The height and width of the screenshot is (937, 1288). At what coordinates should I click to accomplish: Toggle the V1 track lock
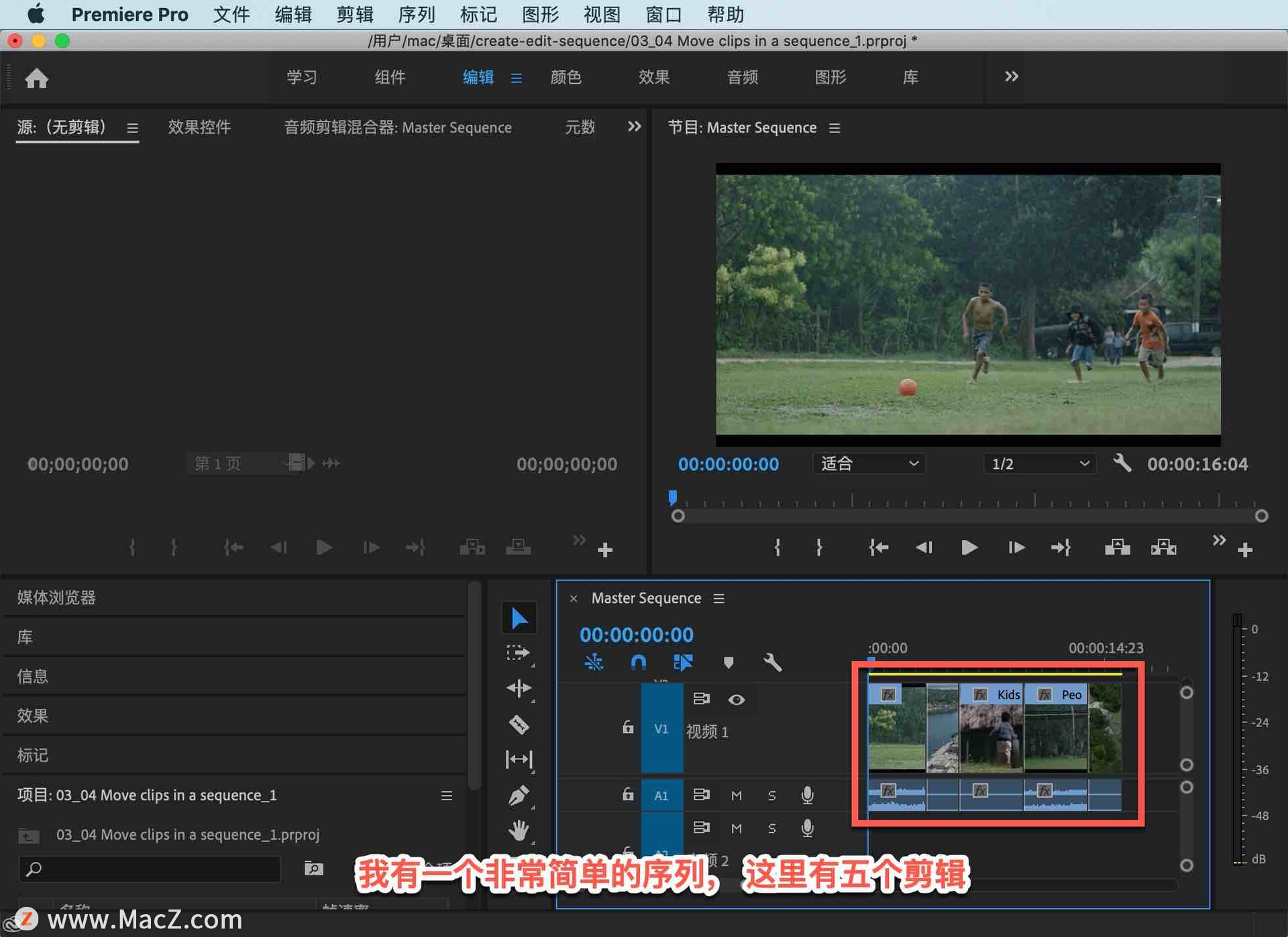coord(627,727)
